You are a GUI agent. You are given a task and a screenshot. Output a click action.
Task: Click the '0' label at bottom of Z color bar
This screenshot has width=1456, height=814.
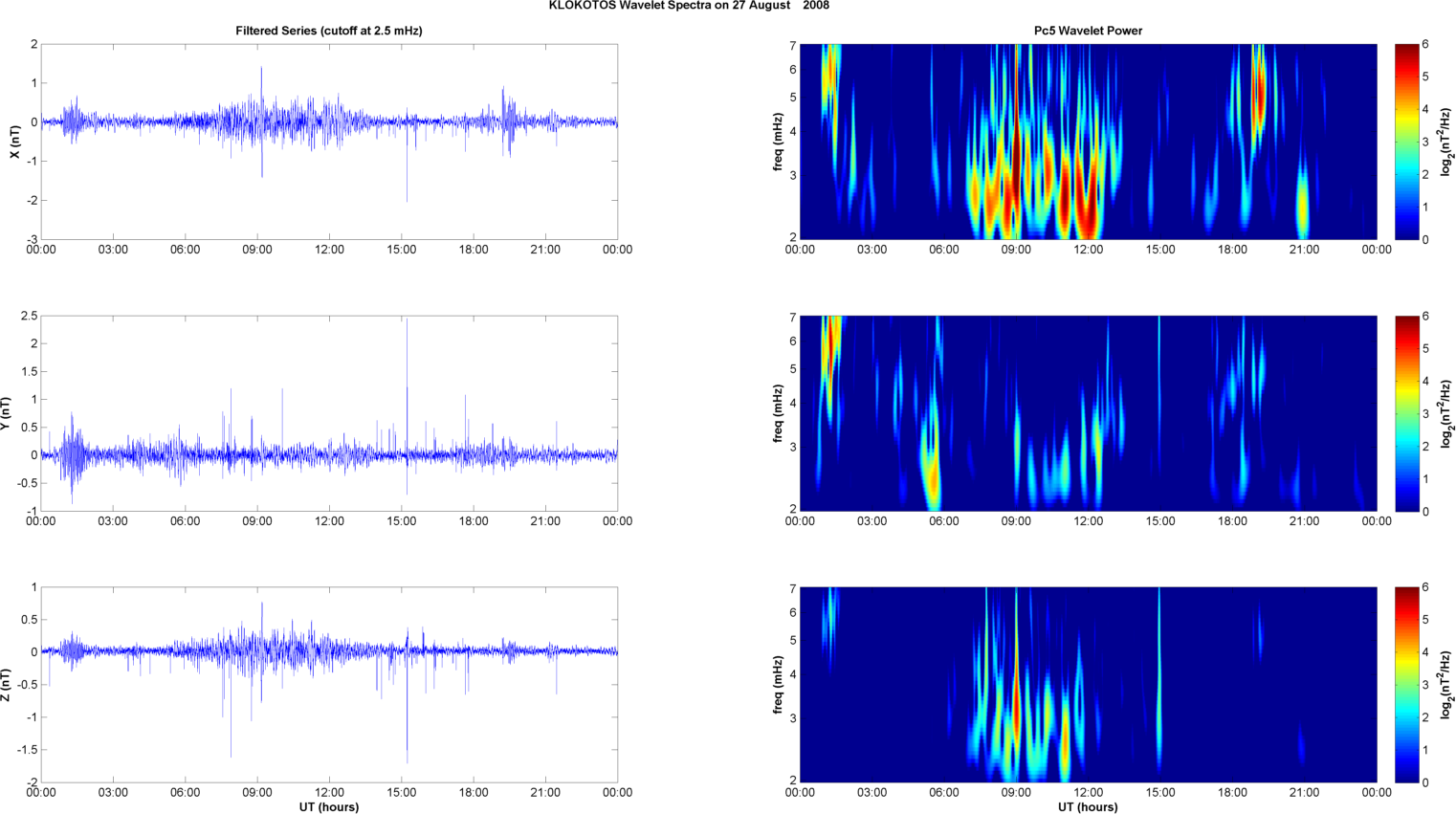click(1425, 782)
